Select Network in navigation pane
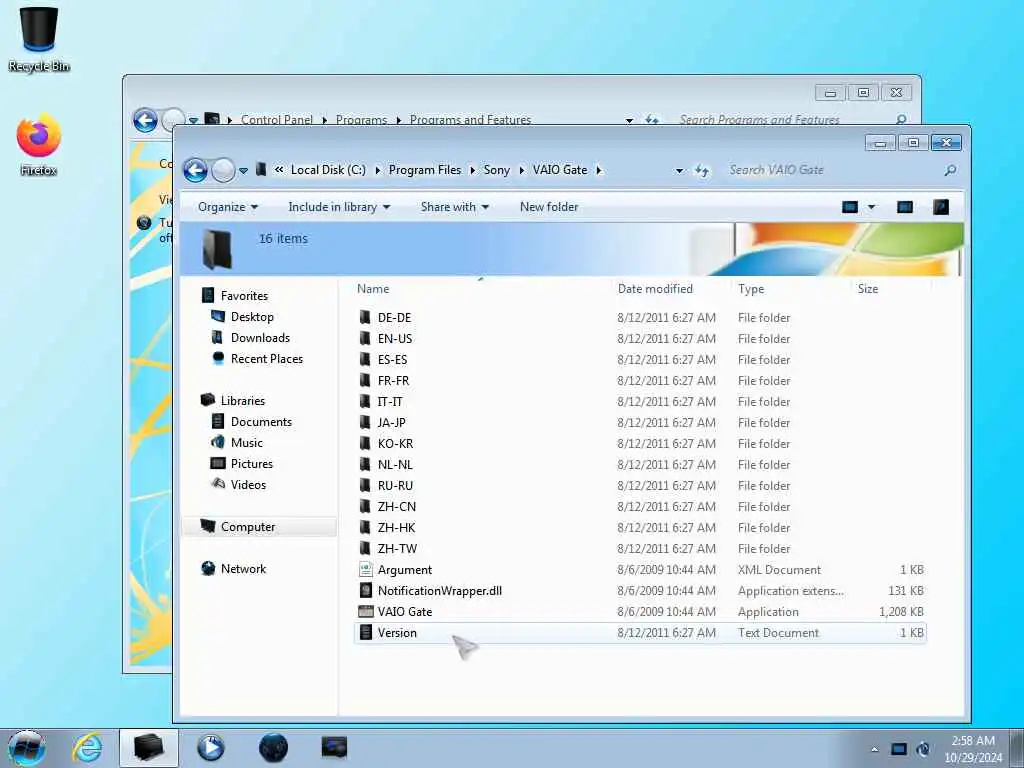Viewport: 1024px width, 768px height. [x=243, y=569]
